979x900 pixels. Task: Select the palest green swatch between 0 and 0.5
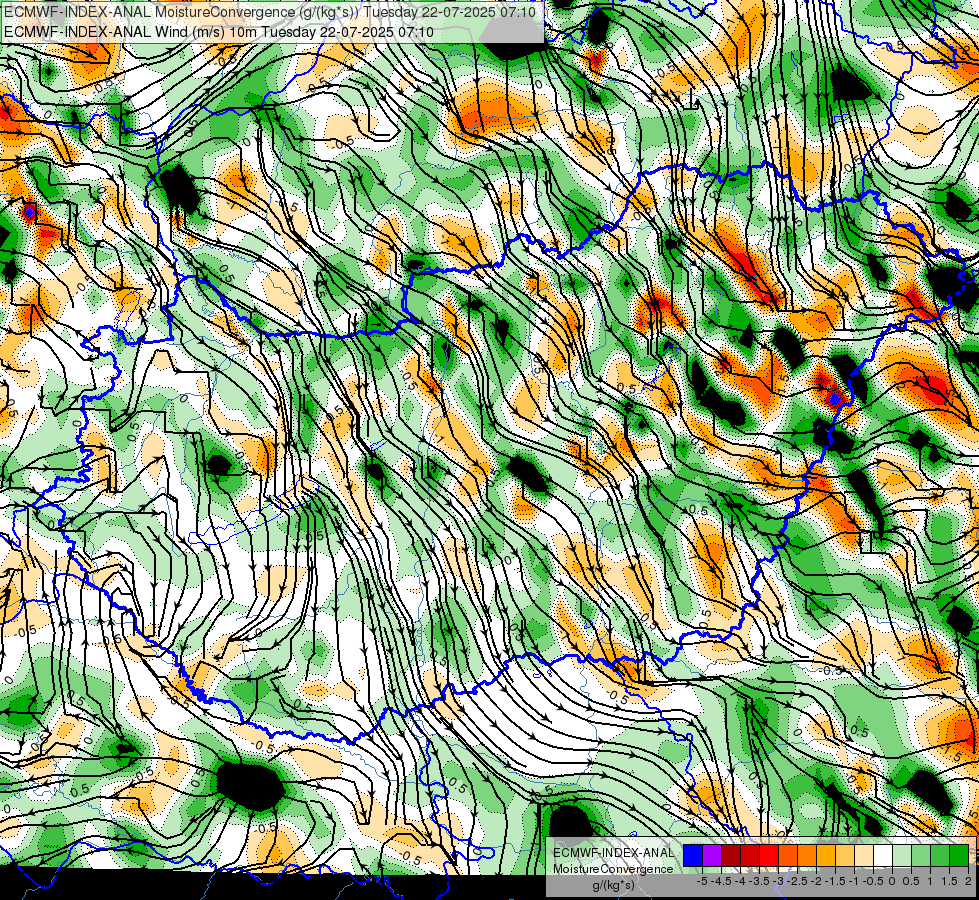[x=902, y=855]
